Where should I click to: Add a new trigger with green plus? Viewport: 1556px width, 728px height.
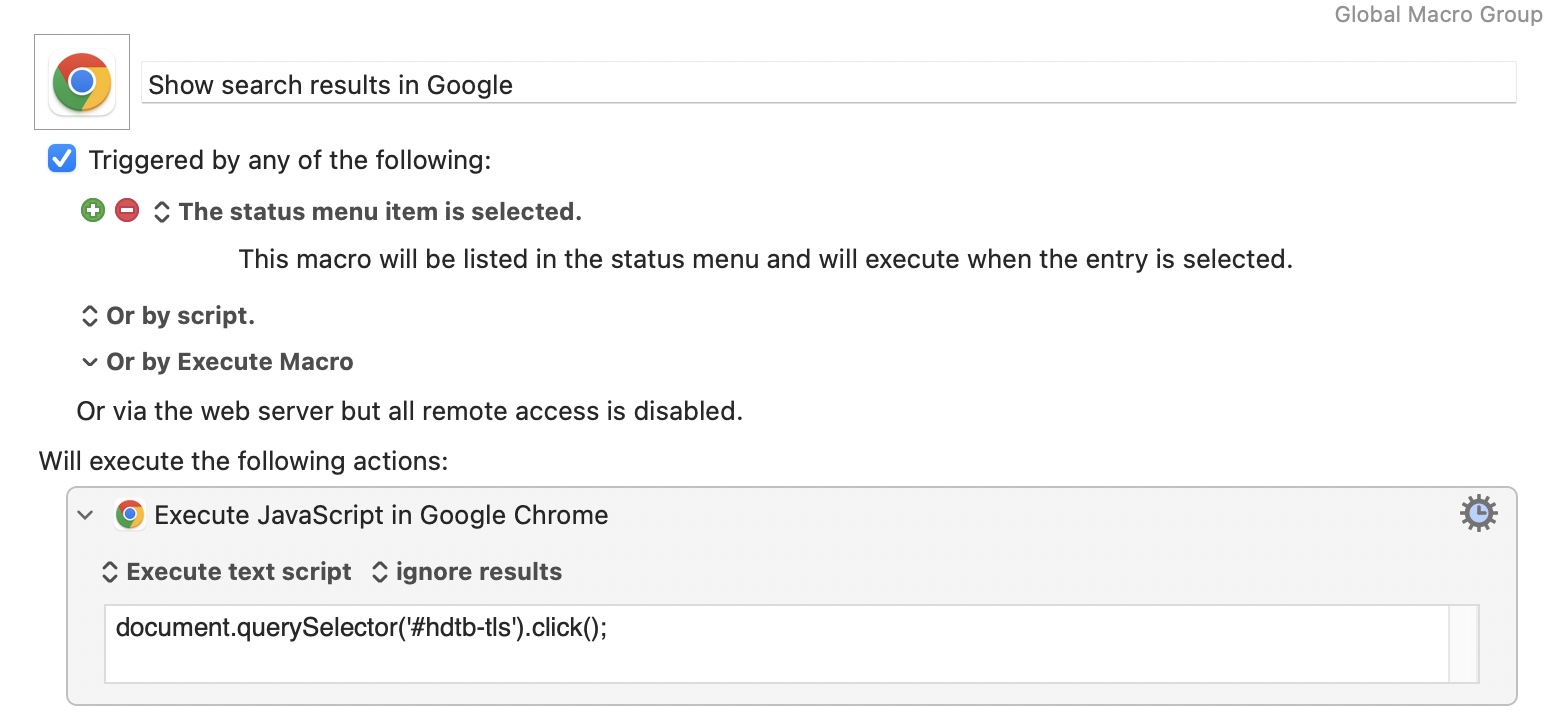tap(93, 211)
